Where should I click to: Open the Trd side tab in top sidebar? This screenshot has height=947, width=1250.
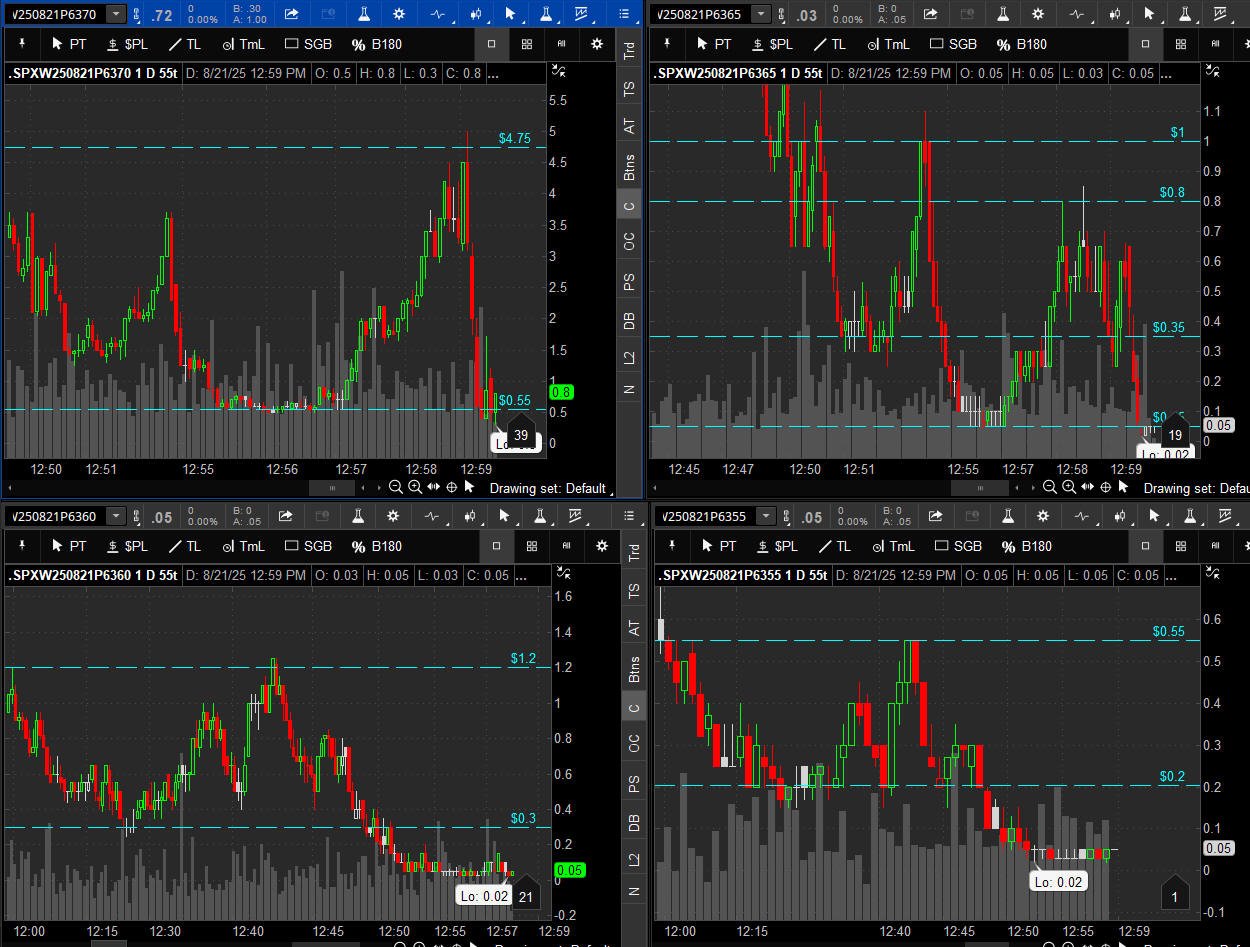[x=629, y=51]
